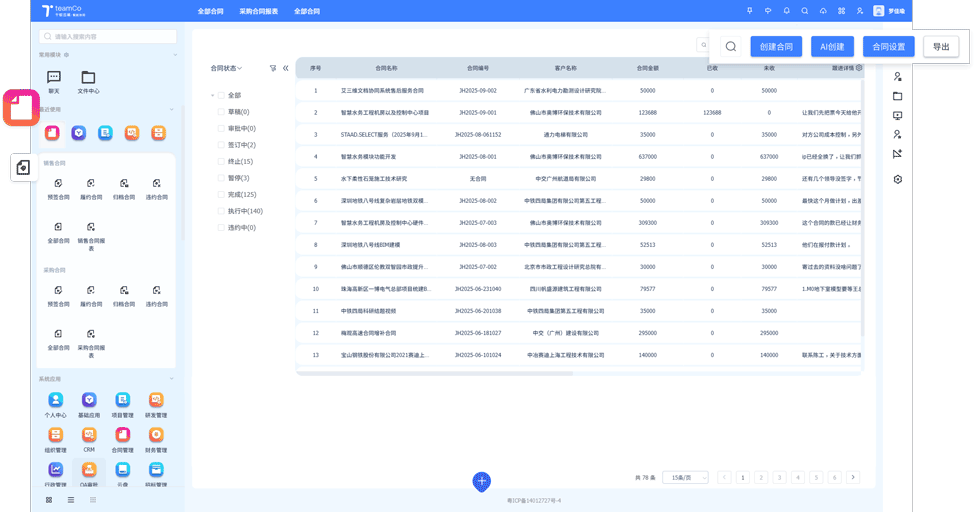Image resolution: width=975 pixels, height=512 pixels.
Task: Click the blue floating plus button
Action: pos(481,481)
